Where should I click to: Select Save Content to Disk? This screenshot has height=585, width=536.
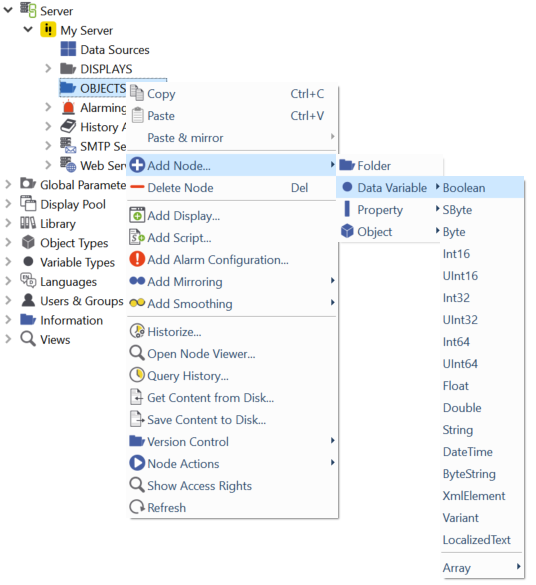[x=232, y=420]
